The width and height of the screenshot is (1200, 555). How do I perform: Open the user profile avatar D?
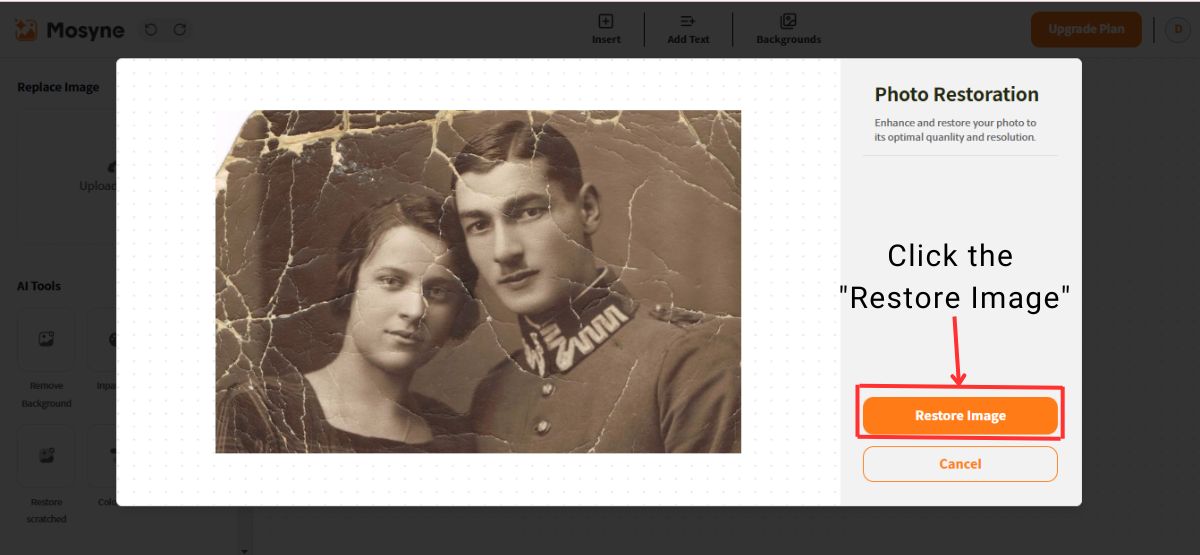pos(1176,30)
